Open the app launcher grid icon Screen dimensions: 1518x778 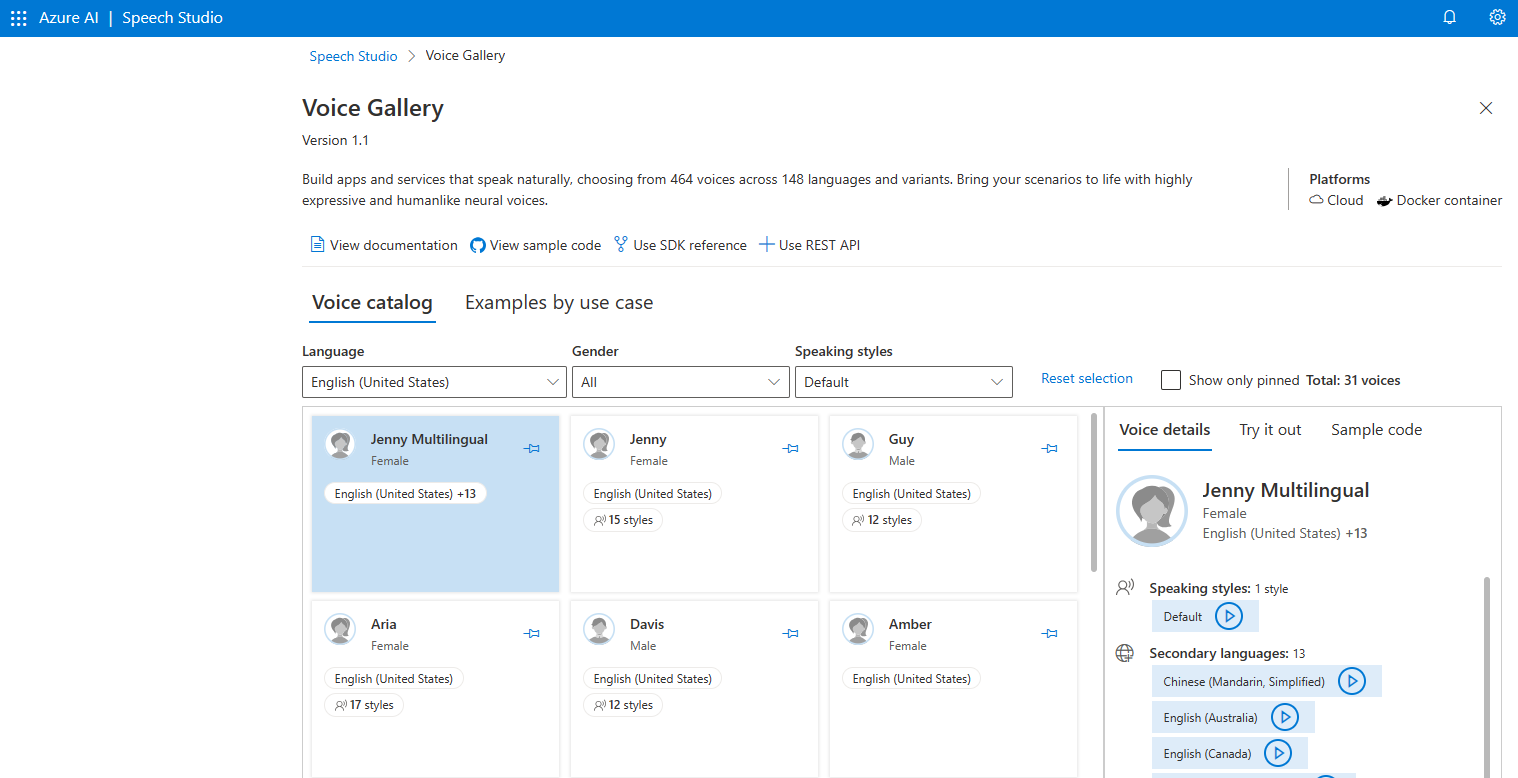click(x=18, y=18)
